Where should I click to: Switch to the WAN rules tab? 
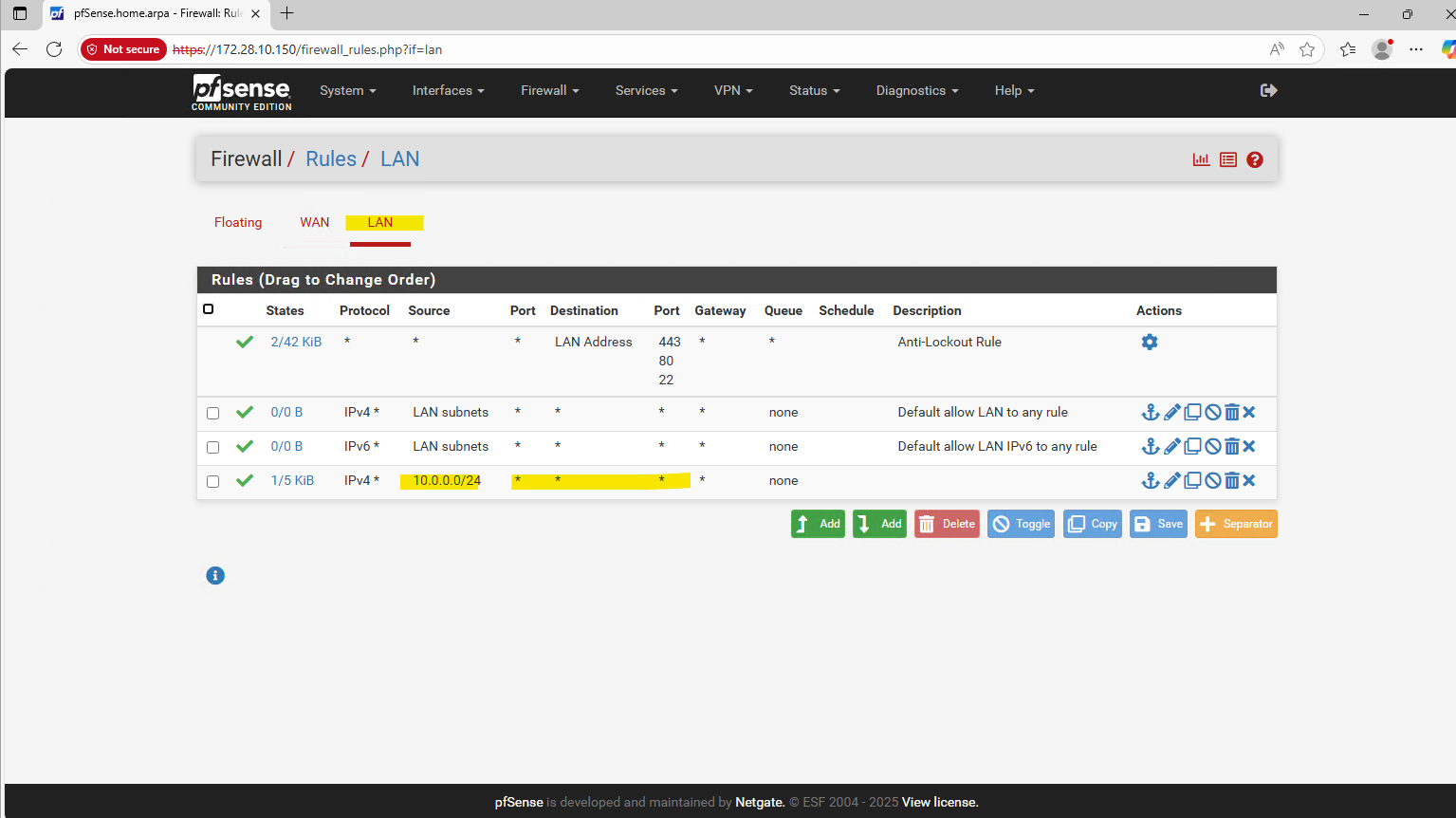tap(315, 223)
